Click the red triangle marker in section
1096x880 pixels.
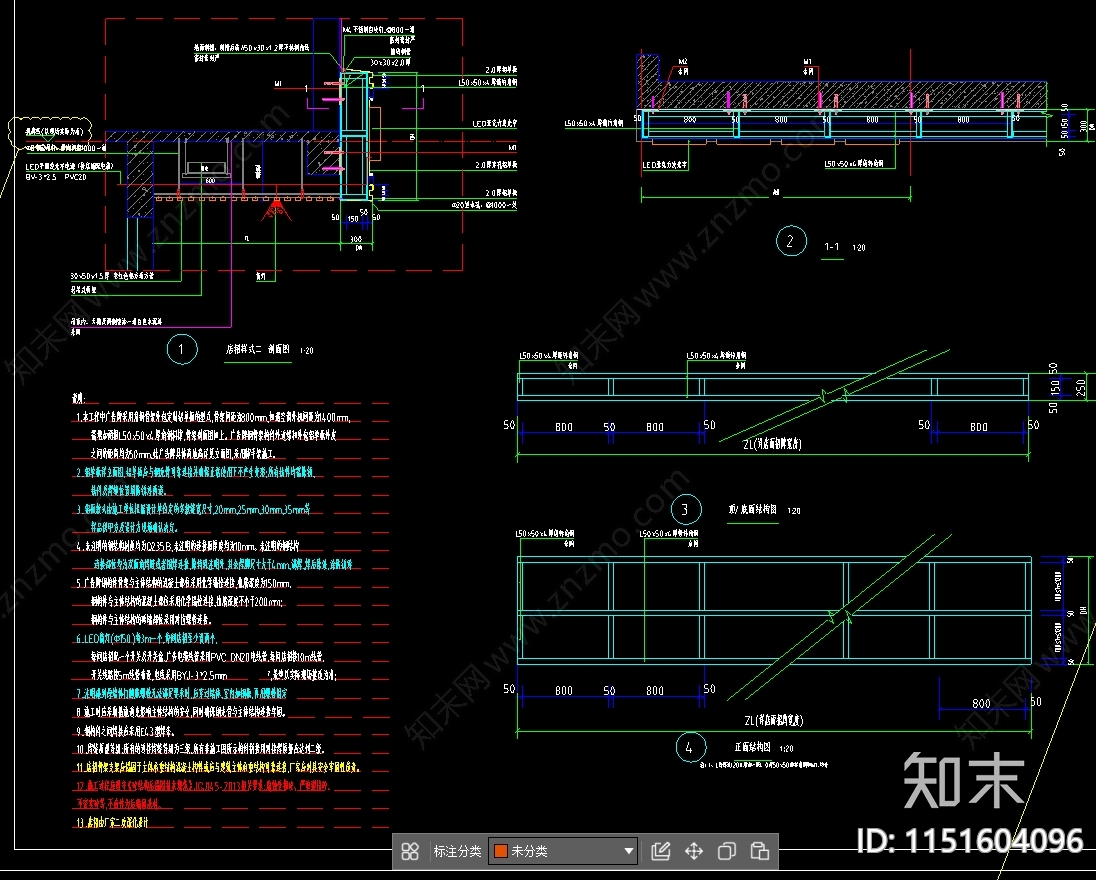[x=276, y=210]
